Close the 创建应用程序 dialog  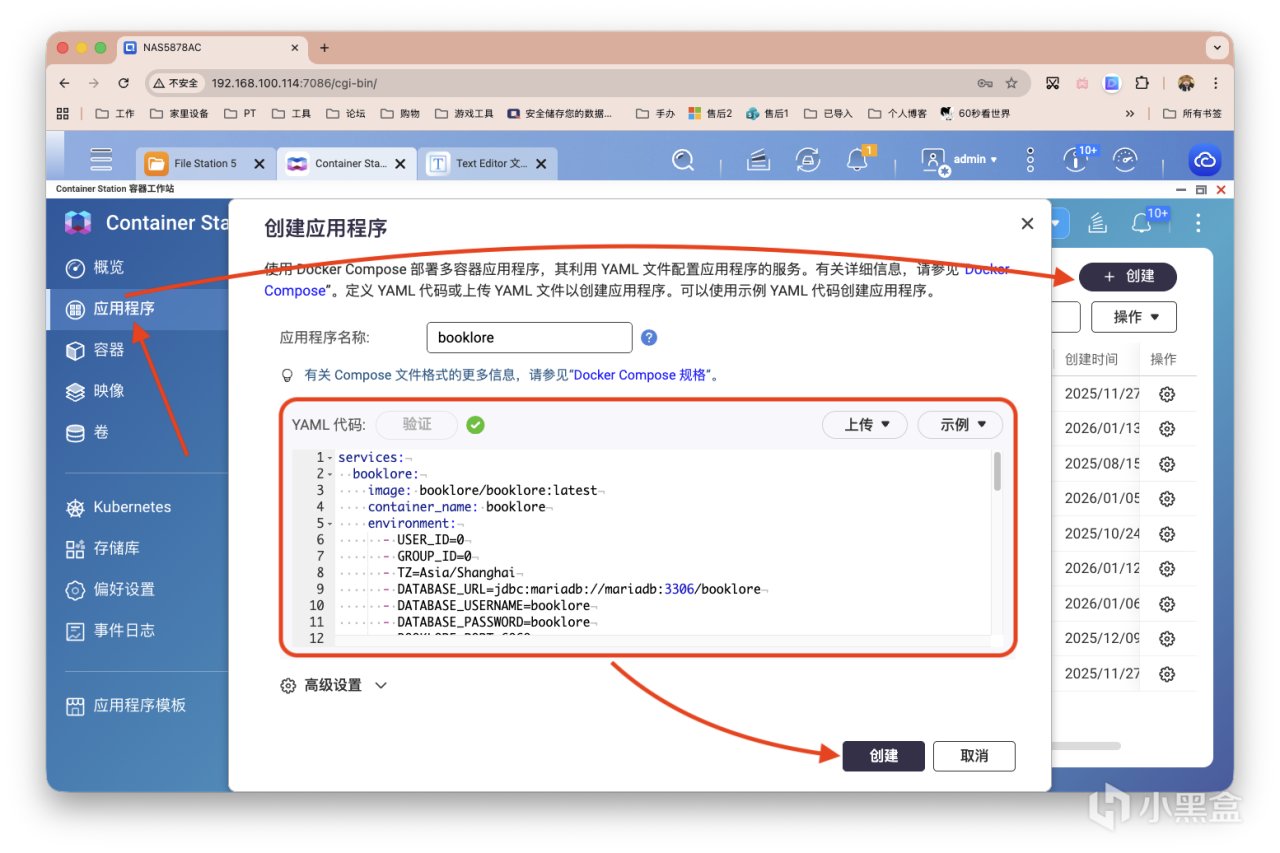click(1027, 224)
